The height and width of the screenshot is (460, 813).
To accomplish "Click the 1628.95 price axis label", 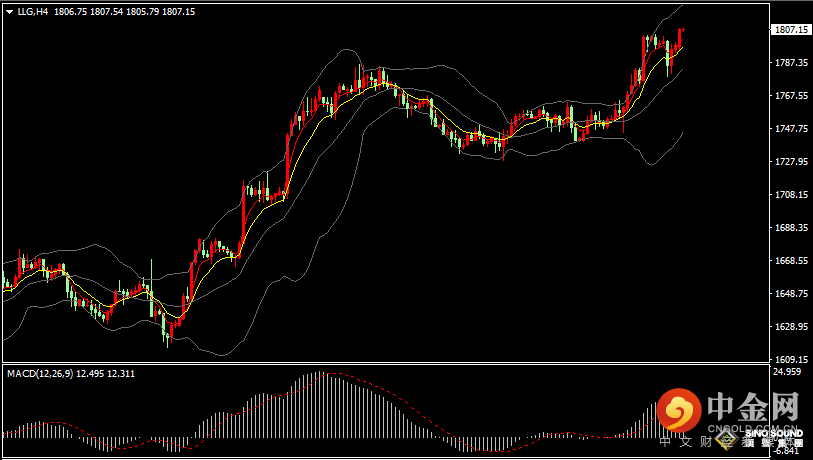I will click(x=790, y=327).
